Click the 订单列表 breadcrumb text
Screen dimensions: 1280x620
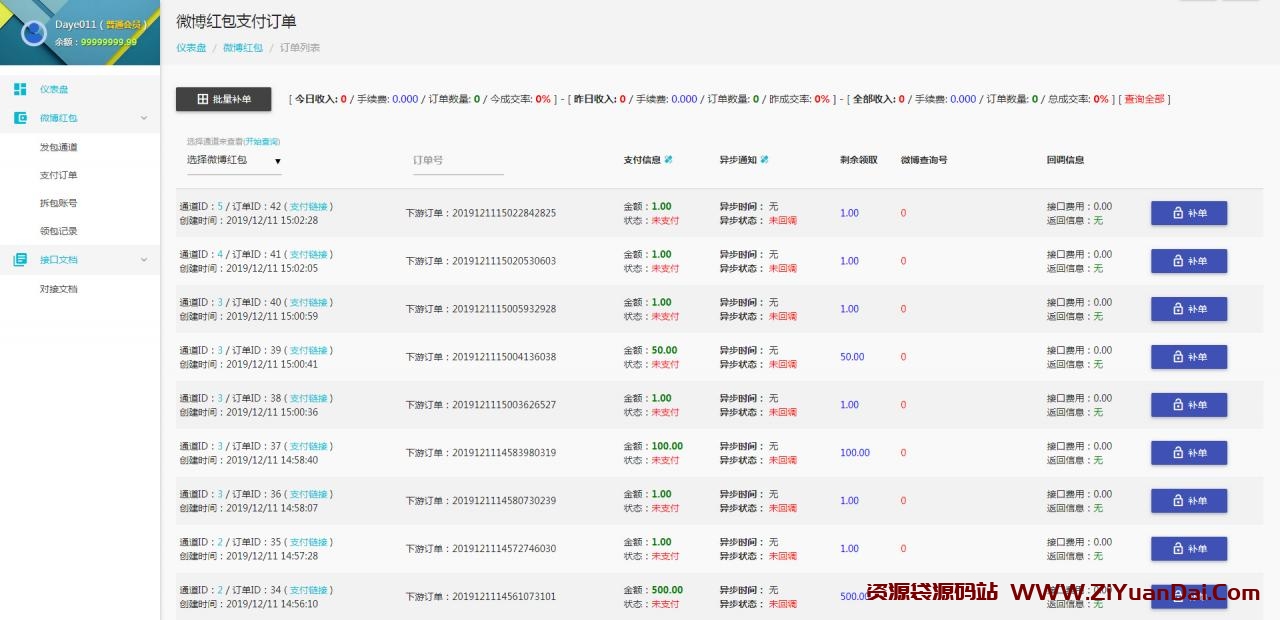(x=300, y=47)
